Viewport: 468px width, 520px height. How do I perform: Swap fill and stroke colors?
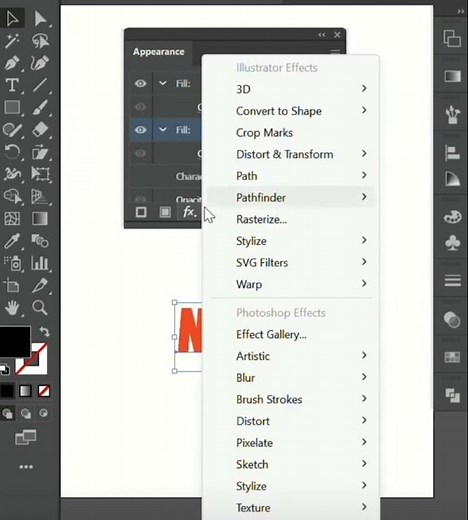(44, 331)
